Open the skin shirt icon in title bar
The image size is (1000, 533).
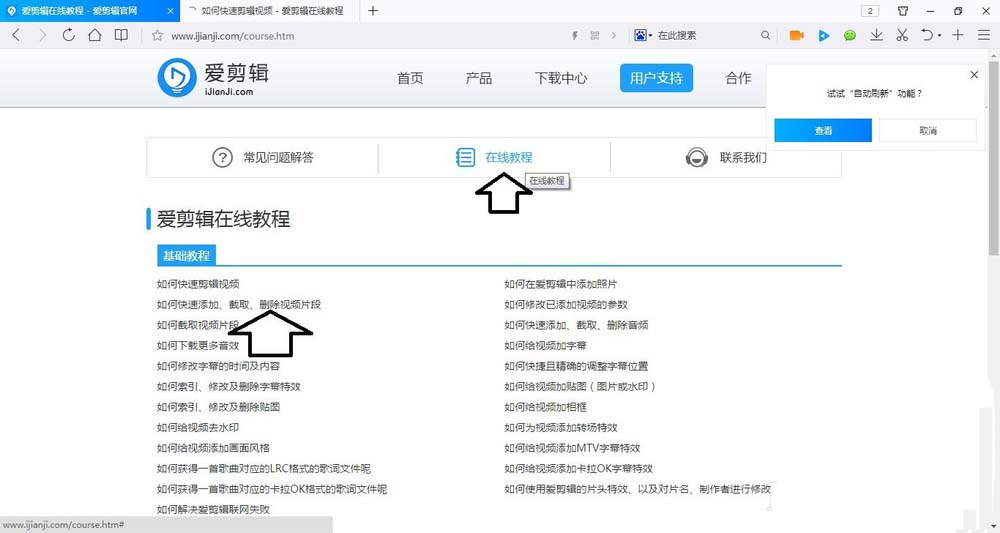pos(903,11)
